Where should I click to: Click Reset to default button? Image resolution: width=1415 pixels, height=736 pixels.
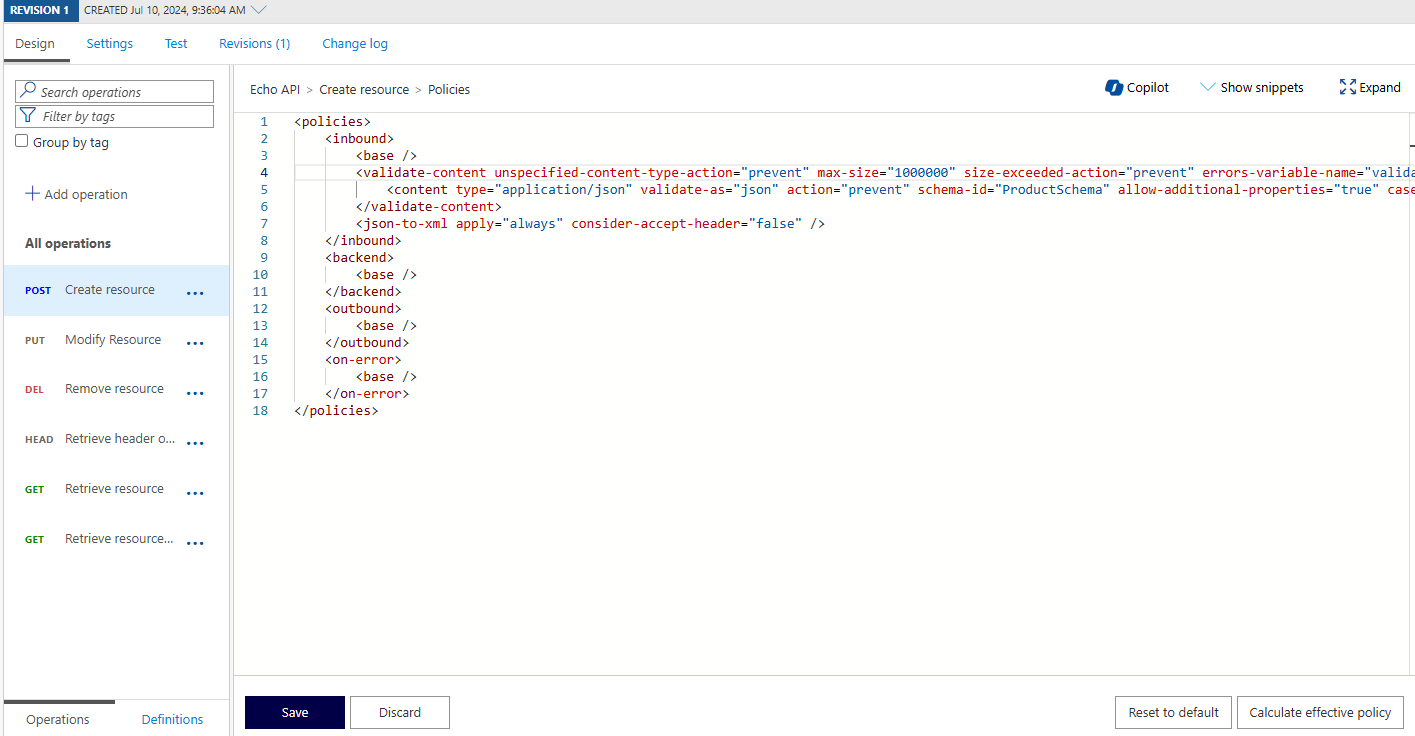pyautogui.click(x=1174, y=712)
